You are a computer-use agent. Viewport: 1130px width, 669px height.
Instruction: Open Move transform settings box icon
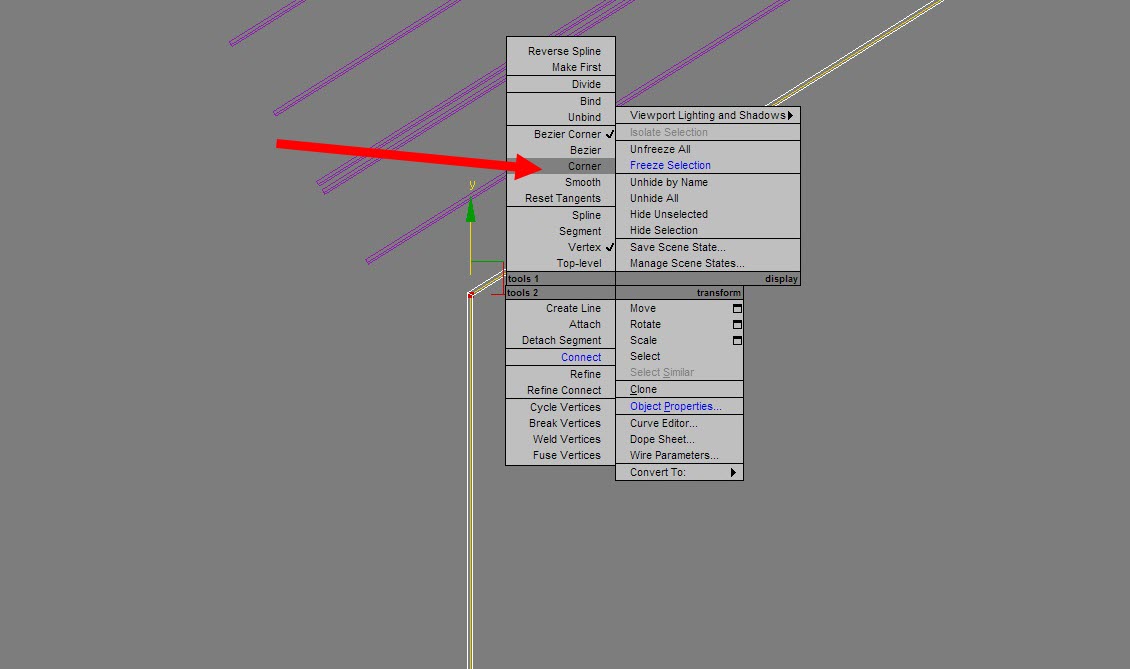[737, 309]
